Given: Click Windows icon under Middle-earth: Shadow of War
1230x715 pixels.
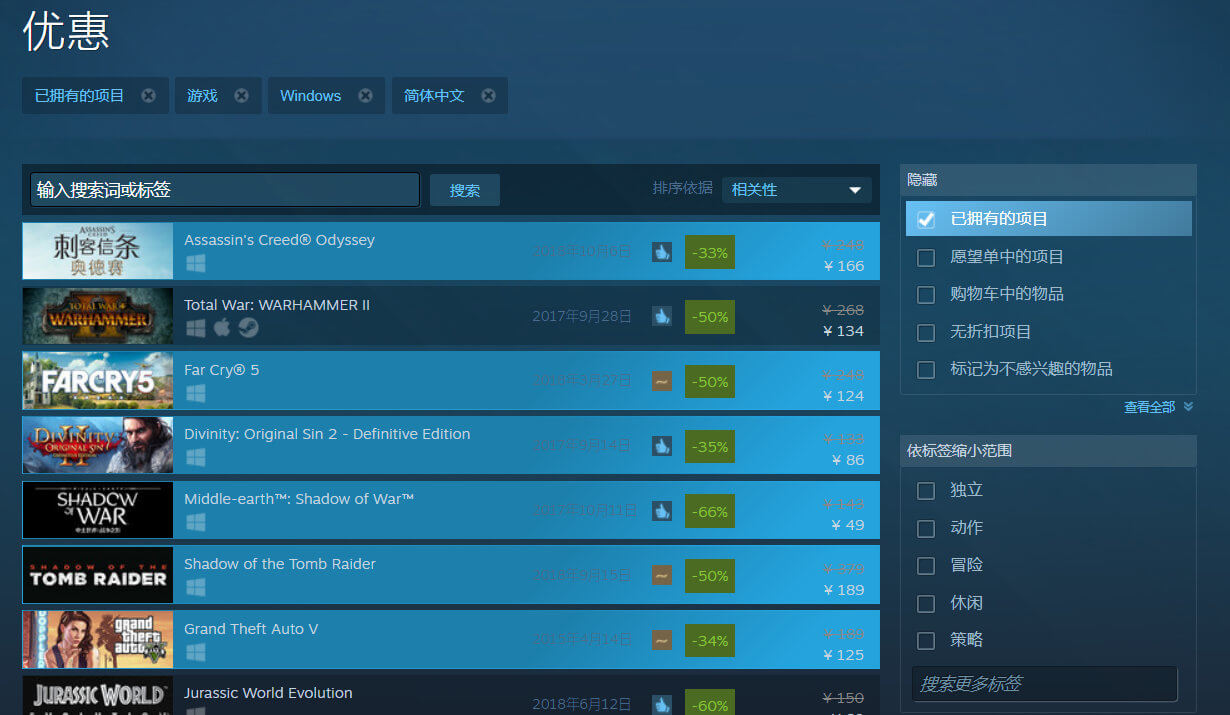Looking at the screenshot, I should tap(195, 522).
